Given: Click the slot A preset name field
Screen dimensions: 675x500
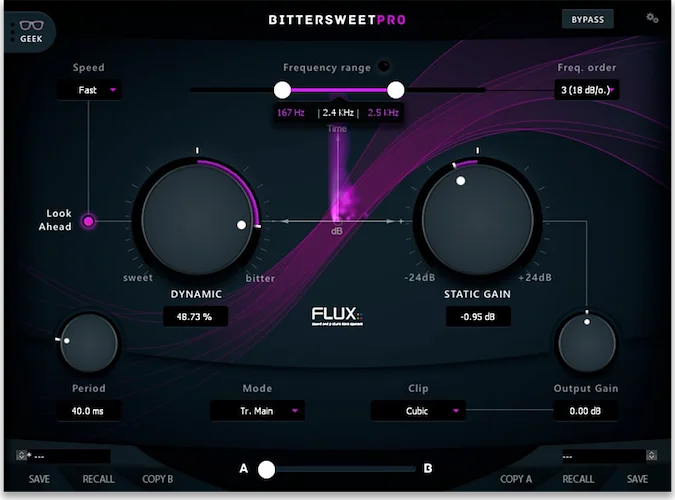Looking at the screenshot, I should [68, 456].
